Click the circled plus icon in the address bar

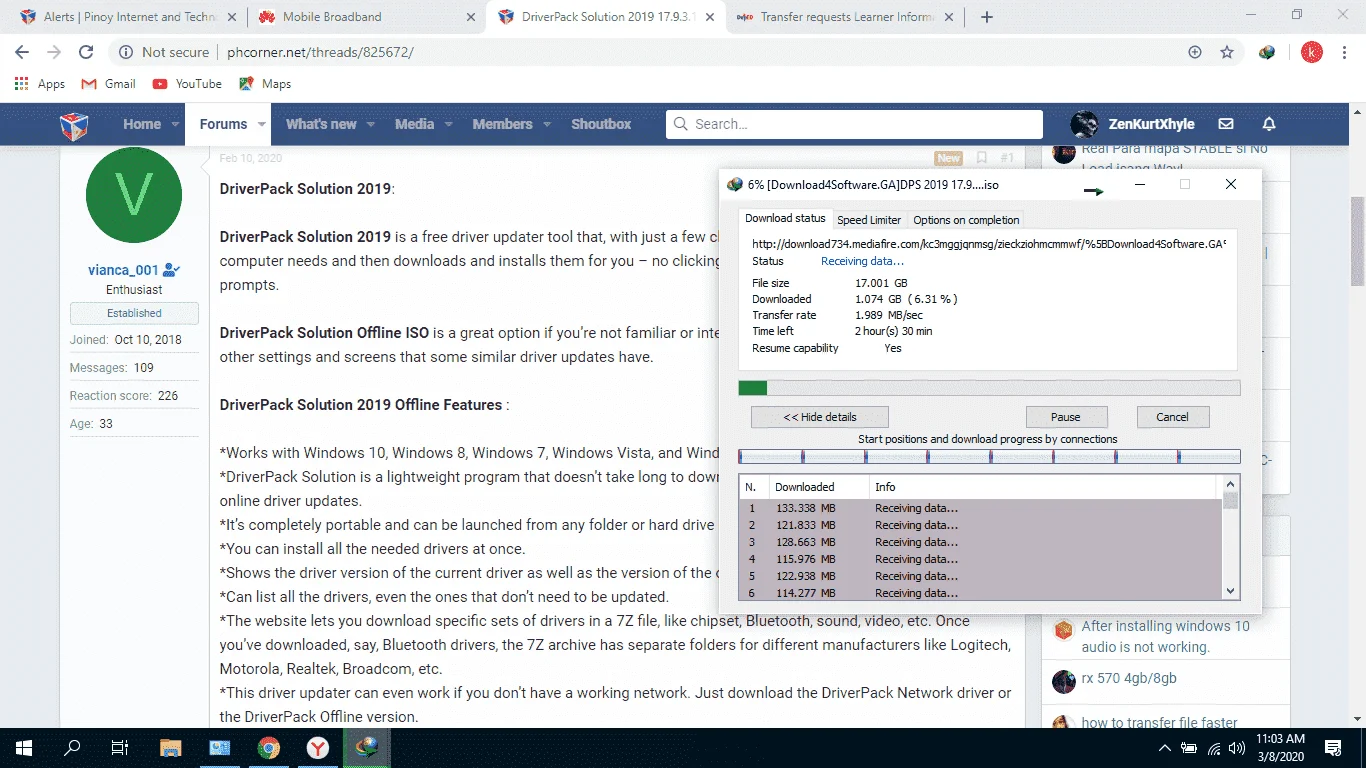(x=1194, y=52)
